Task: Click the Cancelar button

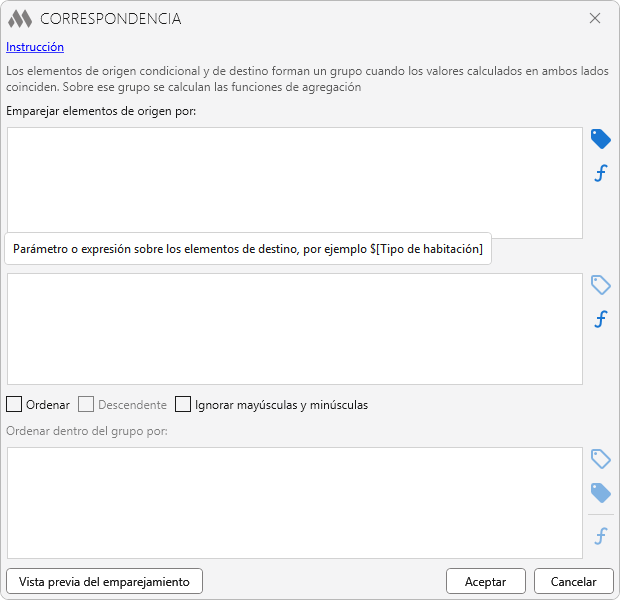Action: pyautogui.click(x=573, y=581)
